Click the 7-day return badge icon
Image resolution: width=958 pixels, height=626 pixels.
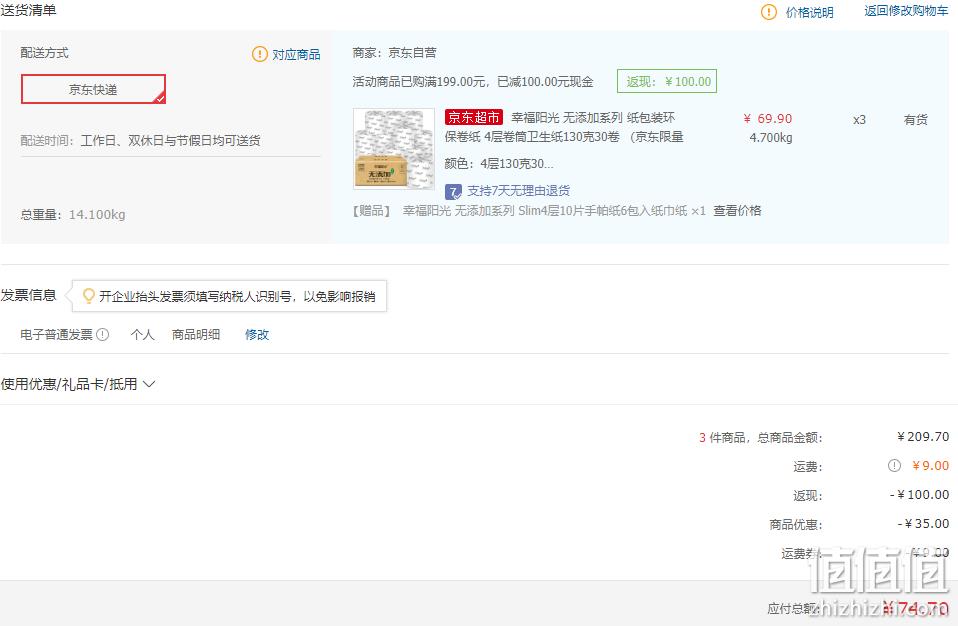pos(453,192)
